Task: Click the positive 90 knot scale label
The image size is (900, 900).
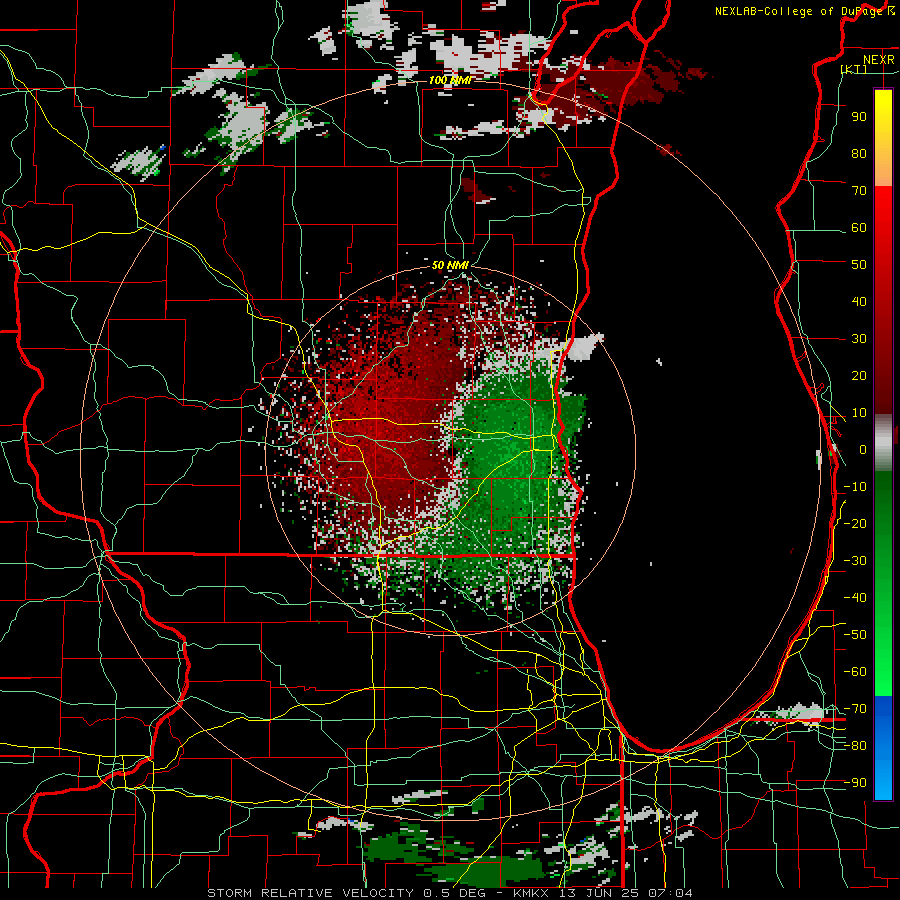Action: coord(859,117)
